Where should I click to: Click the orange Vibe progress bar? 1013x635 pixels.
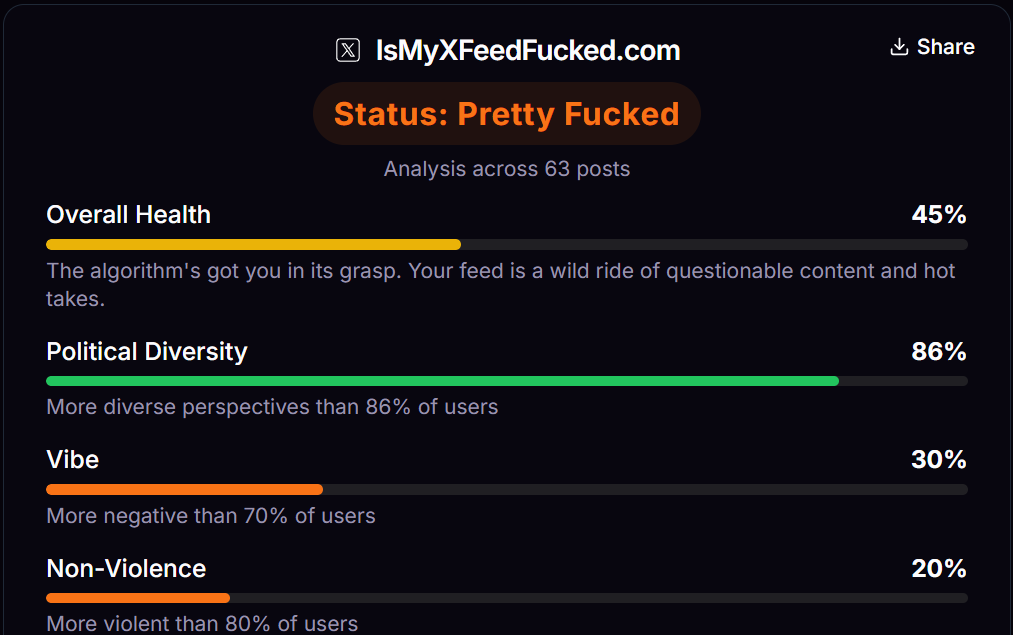coord(184,489)
